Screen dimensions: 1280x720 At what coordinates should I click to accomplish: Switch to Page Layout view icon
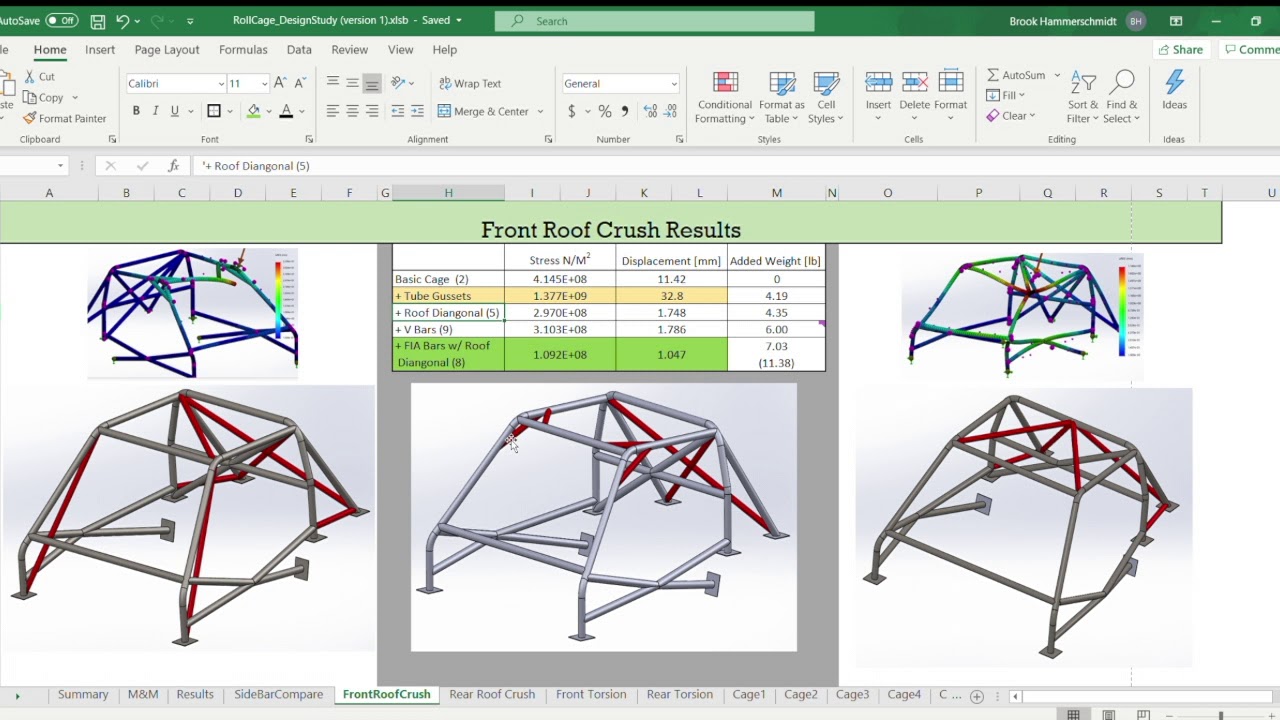[1108, 714]
